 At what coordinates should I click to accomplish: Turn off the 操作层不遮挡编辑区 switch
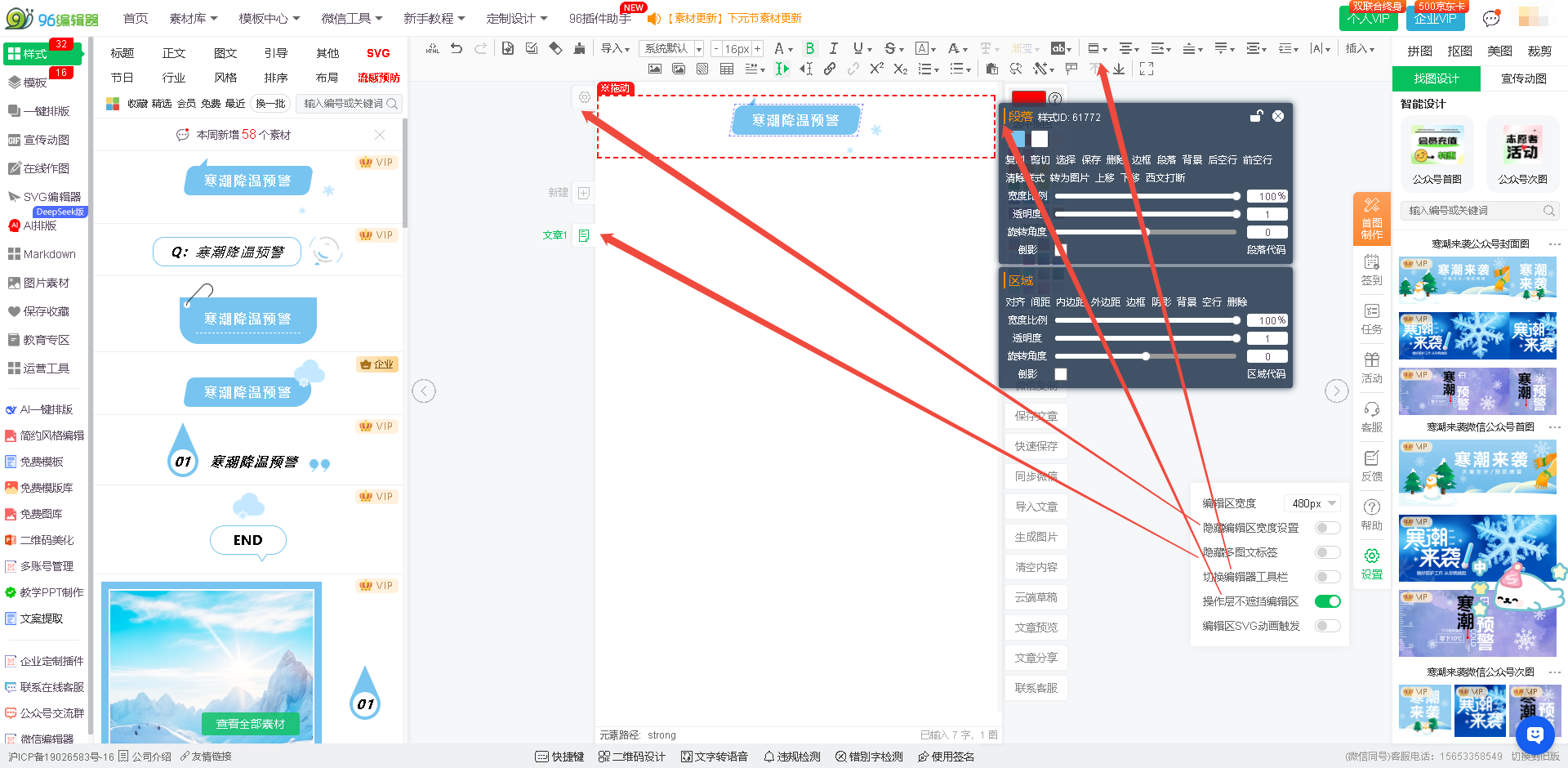pos(1327,601)
